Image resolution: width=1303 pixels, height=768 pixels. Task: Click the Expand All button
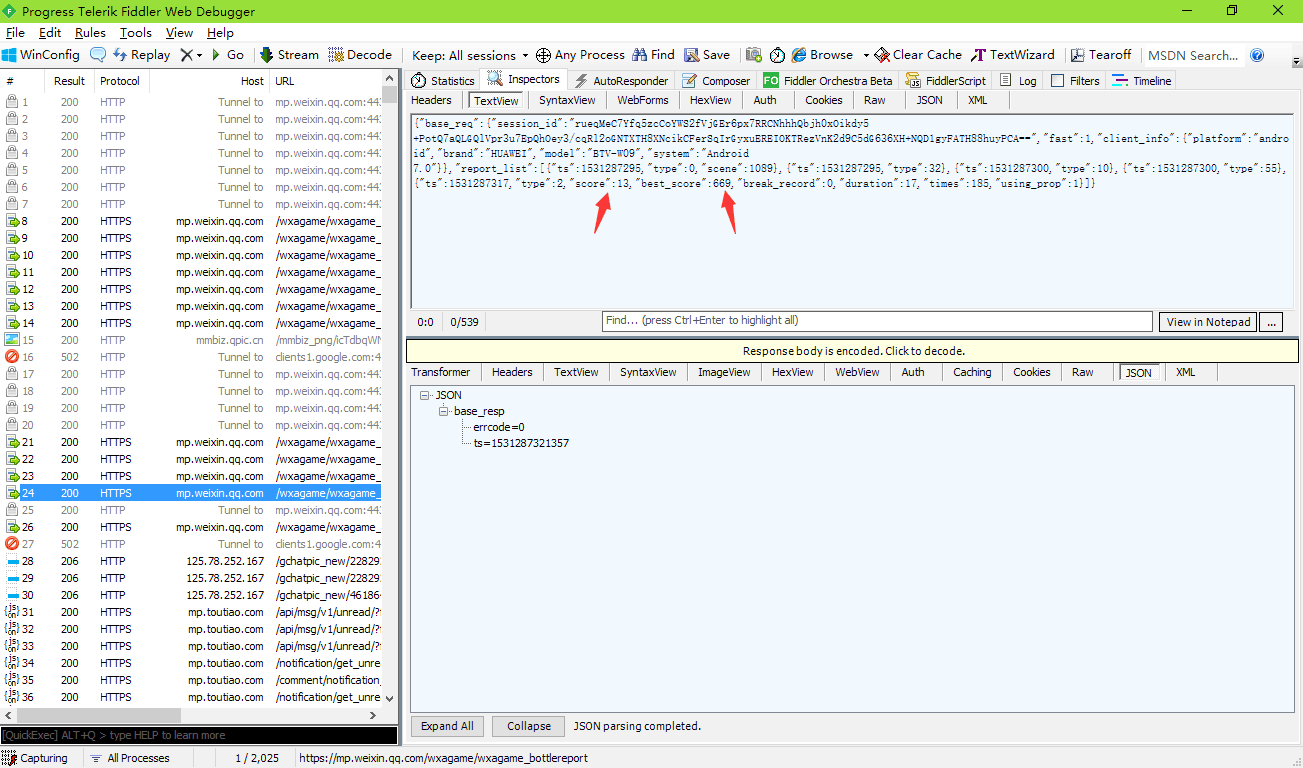(447, 726)
